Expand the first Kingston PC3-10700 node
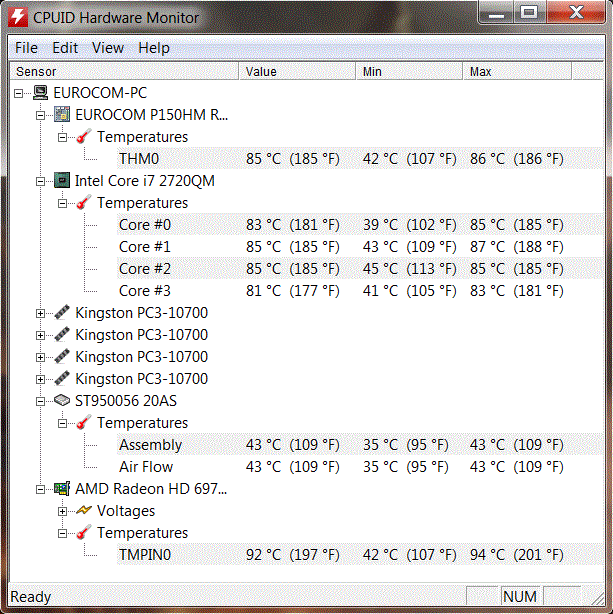Screen dimensions: 613x614 40,314
